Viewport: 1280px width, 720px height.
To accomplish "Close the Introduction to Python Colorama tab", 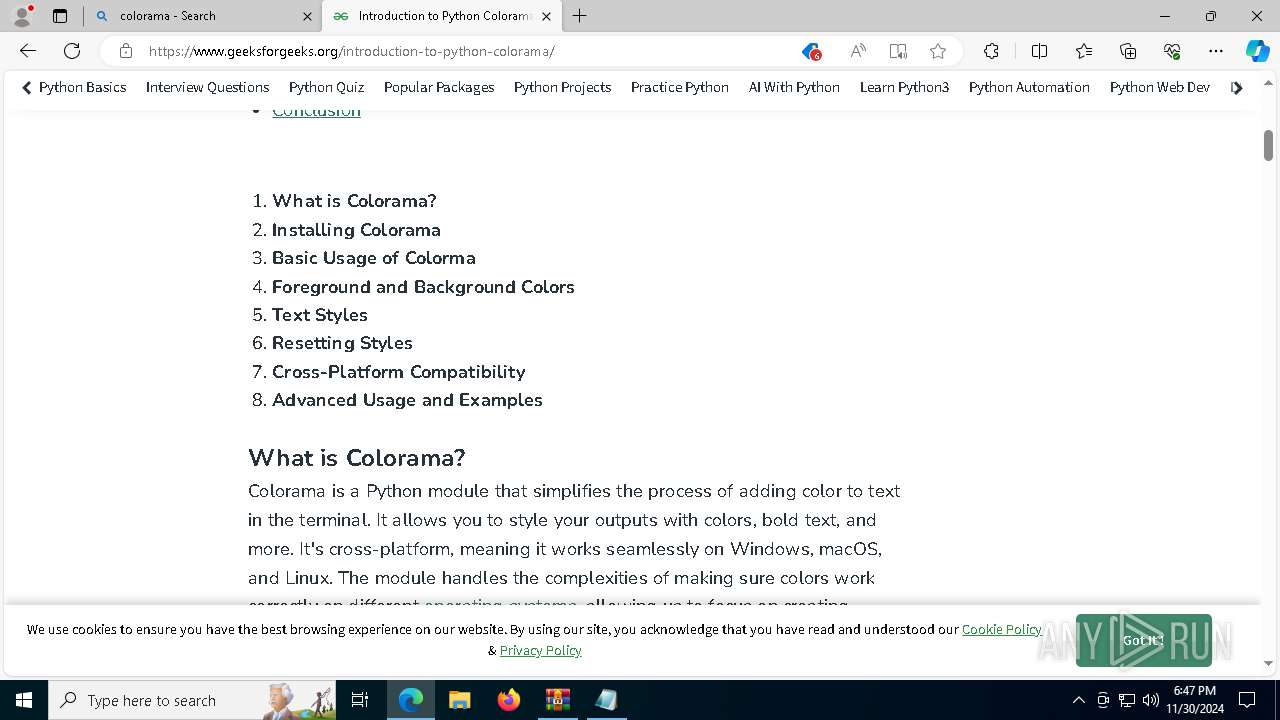I will [x=546, y=16].
